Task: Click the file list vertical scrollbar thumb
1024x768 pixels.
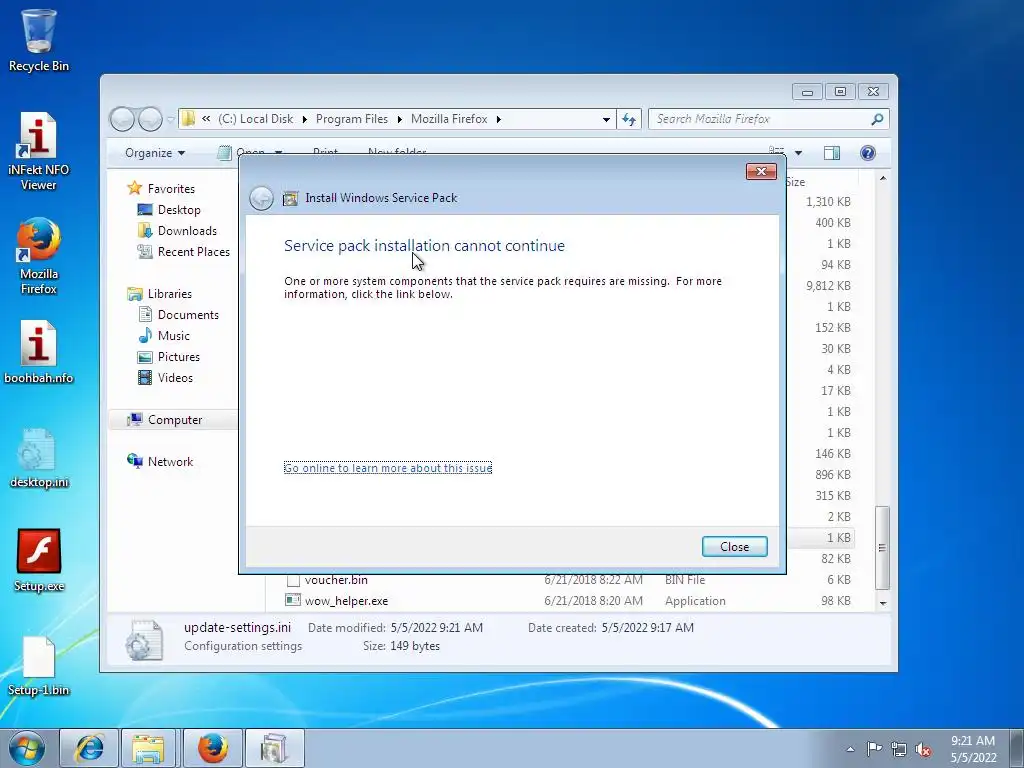Action: (x=882, y=547)
